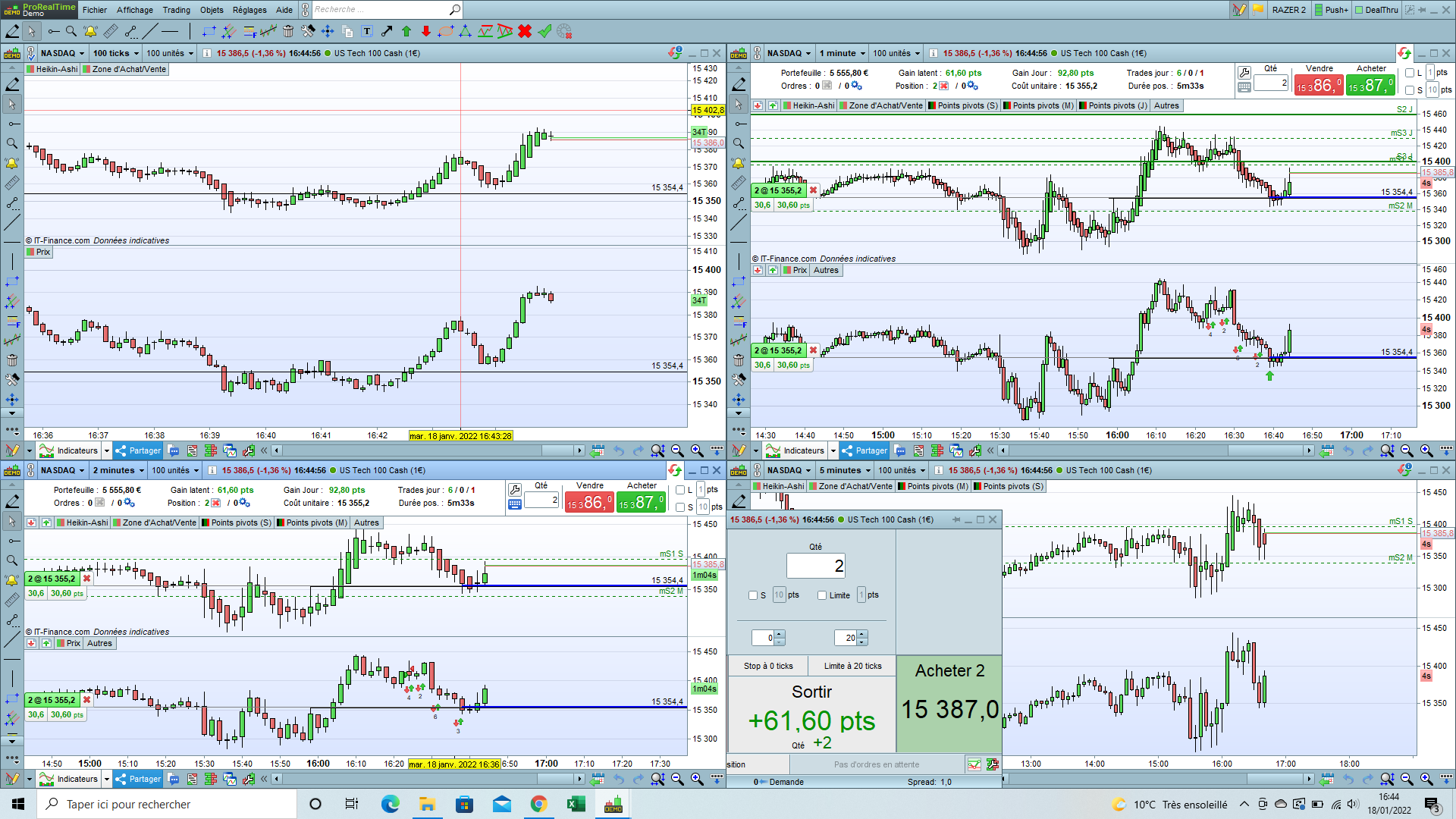Select the alert bell tool in top toolbar
Screen dimensions: 1456x819
(x=90, y=31)
